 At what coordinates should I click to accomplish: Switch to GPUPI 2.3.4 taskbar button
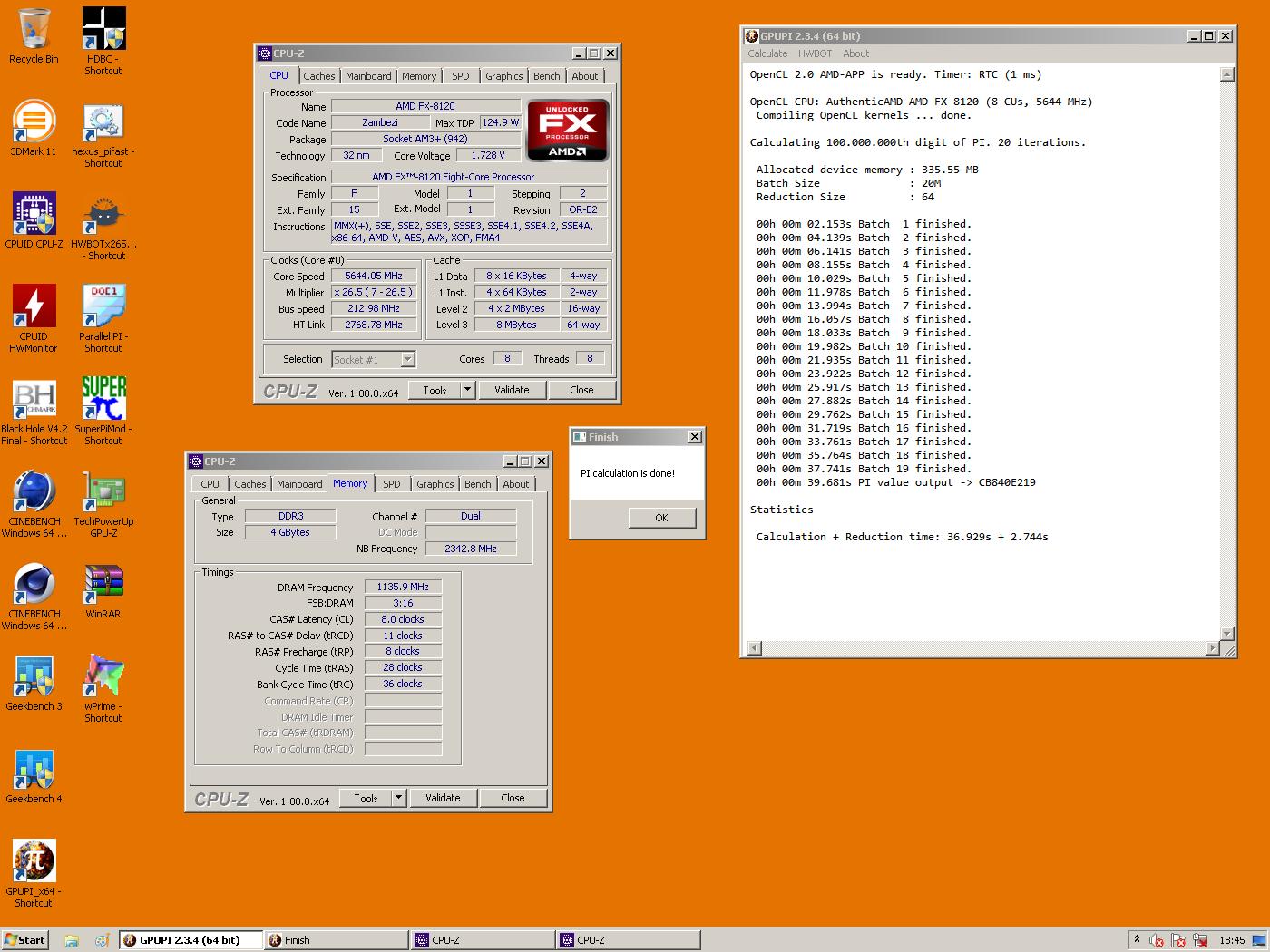pos(191,940)
